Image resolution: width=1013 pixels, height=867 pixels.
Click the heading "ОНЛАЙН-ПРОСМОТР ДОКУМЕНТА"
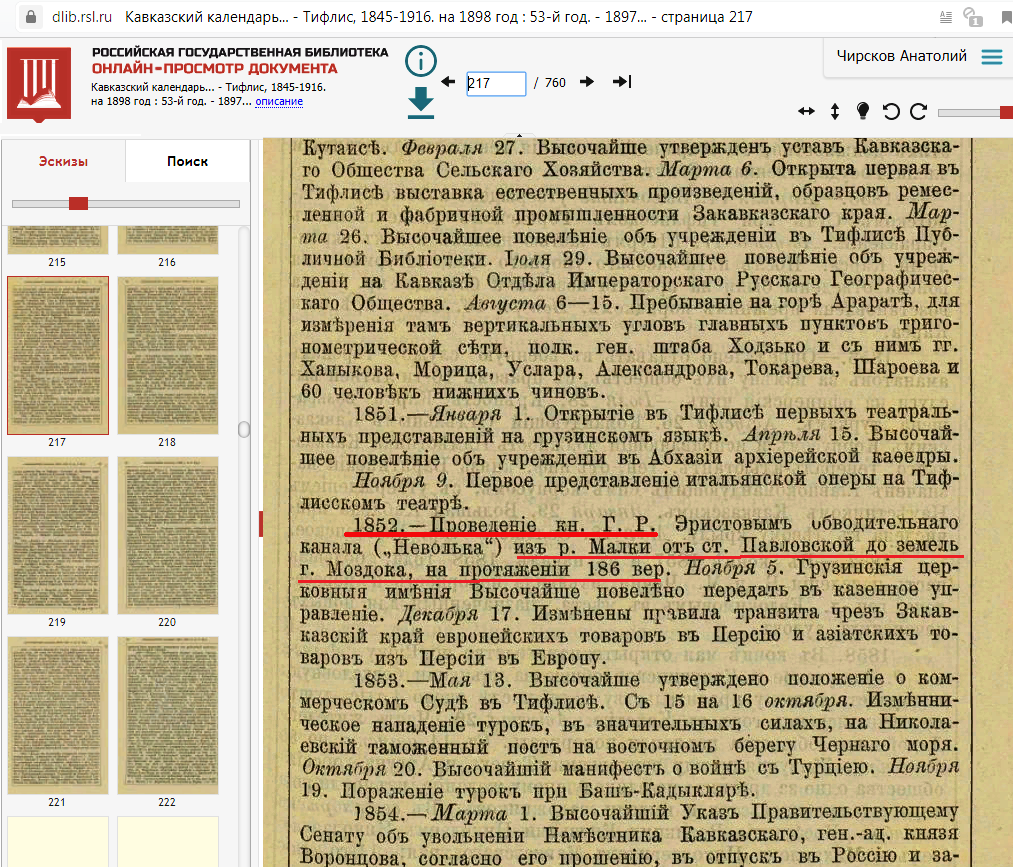tap(214, 68)
